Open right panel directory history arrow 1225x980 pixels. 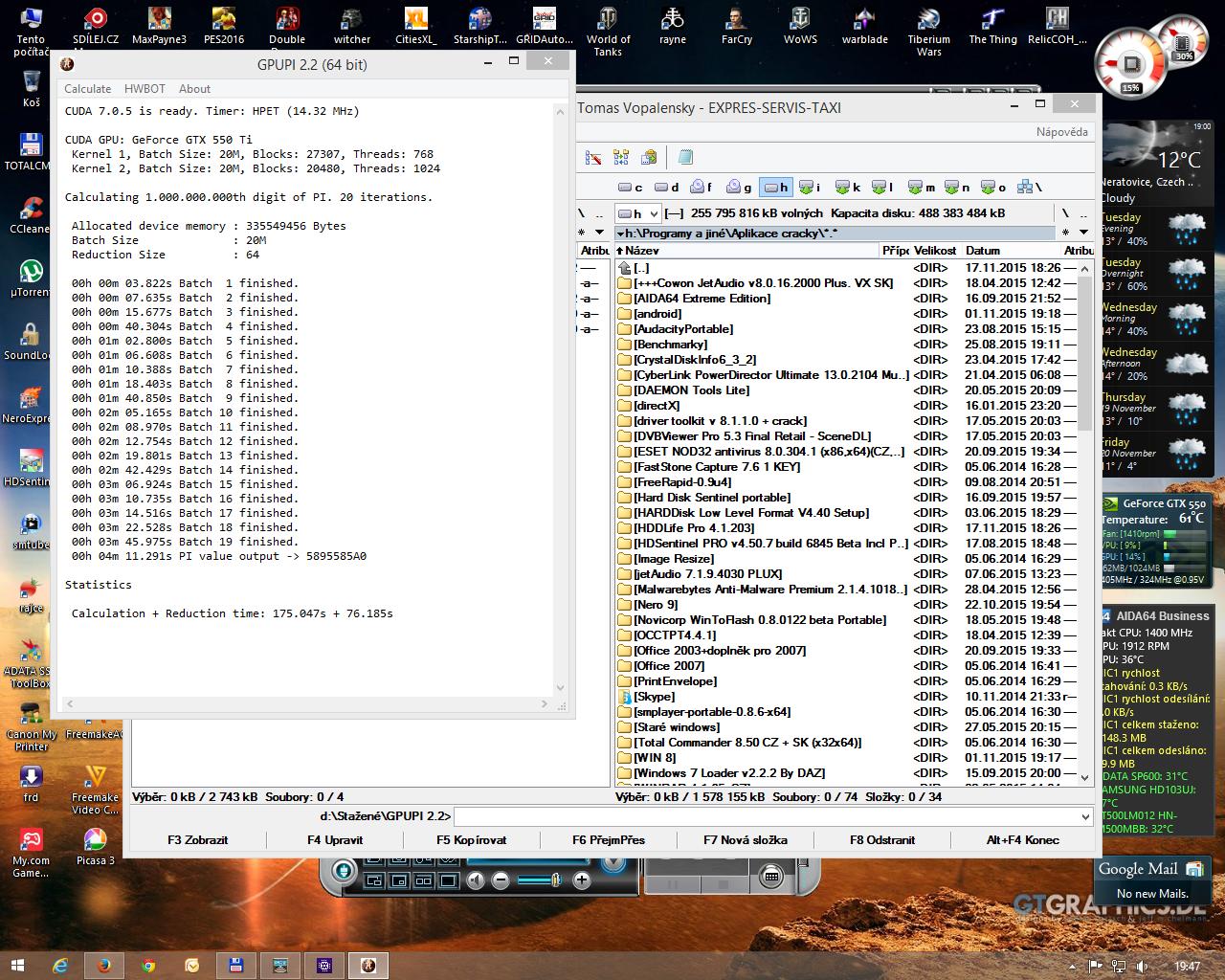(1083, 233)
